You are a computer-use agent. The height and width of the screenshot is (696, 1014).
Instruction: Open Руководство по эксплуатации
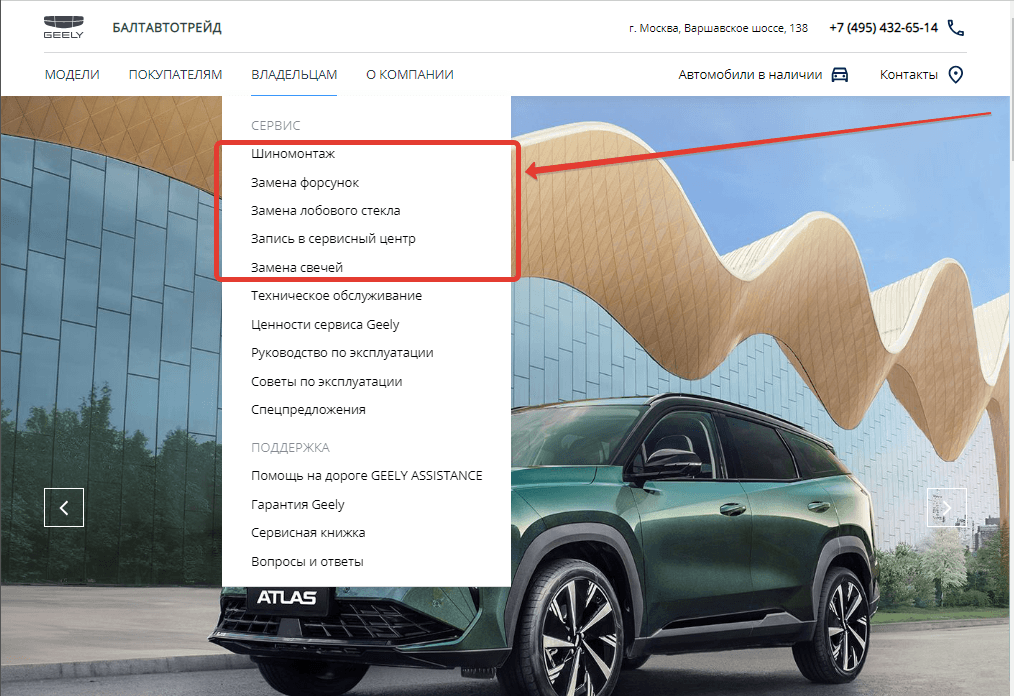pos(342,353)
